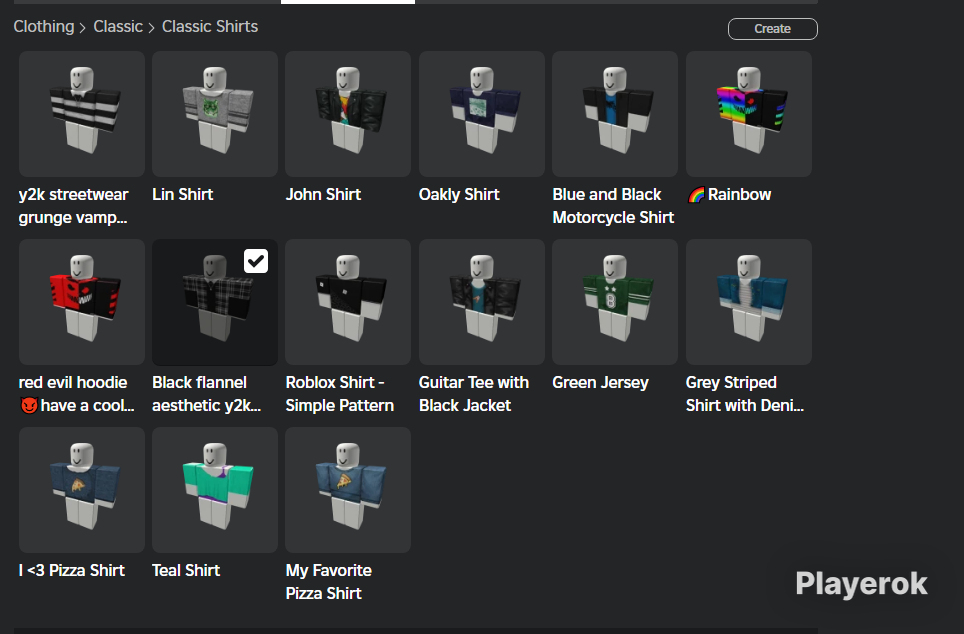Screen dimensions: 964x634
Task: Select the Lin Shirt thumbnail
Action: click(x=215, y=114)
